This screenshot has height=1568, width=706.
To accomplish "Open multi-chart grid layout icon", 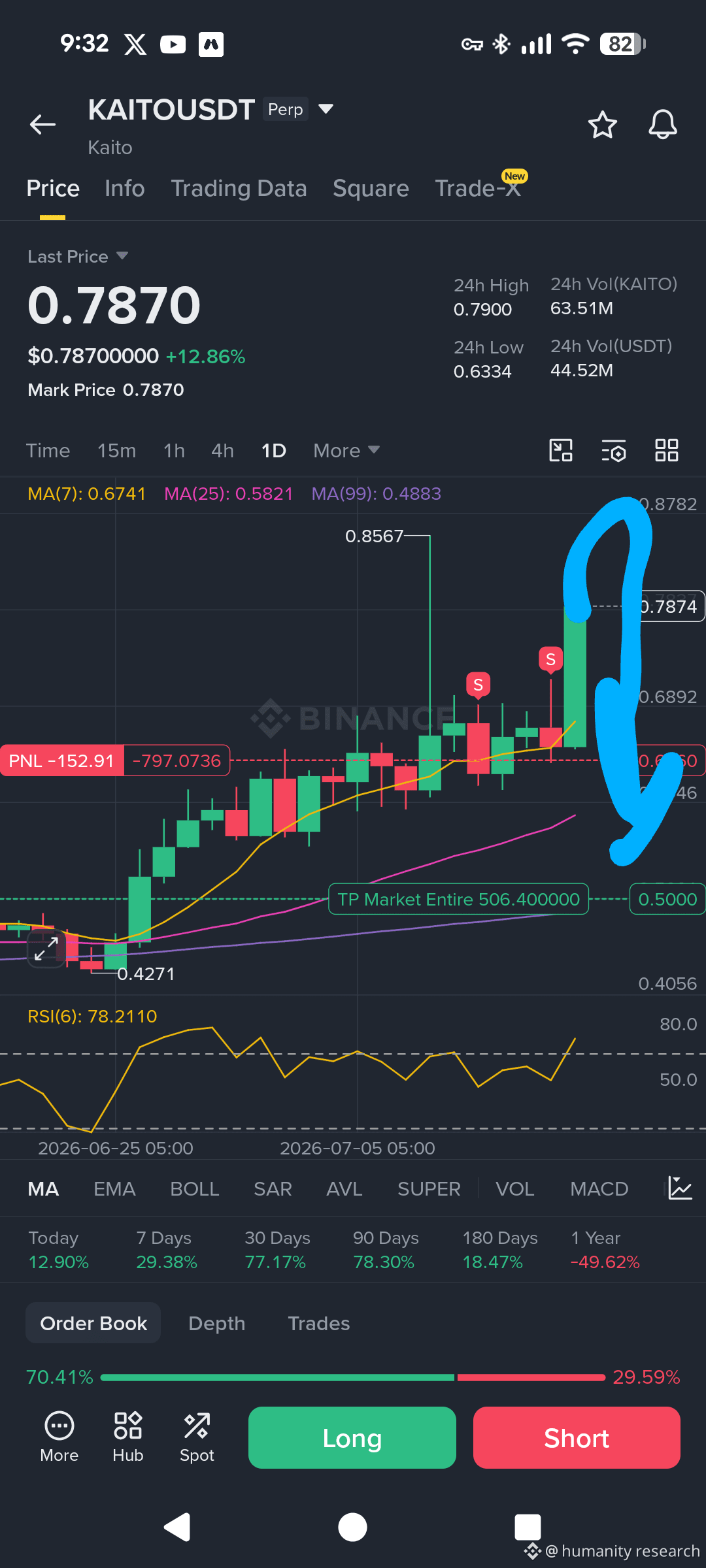I will (667, 450).
